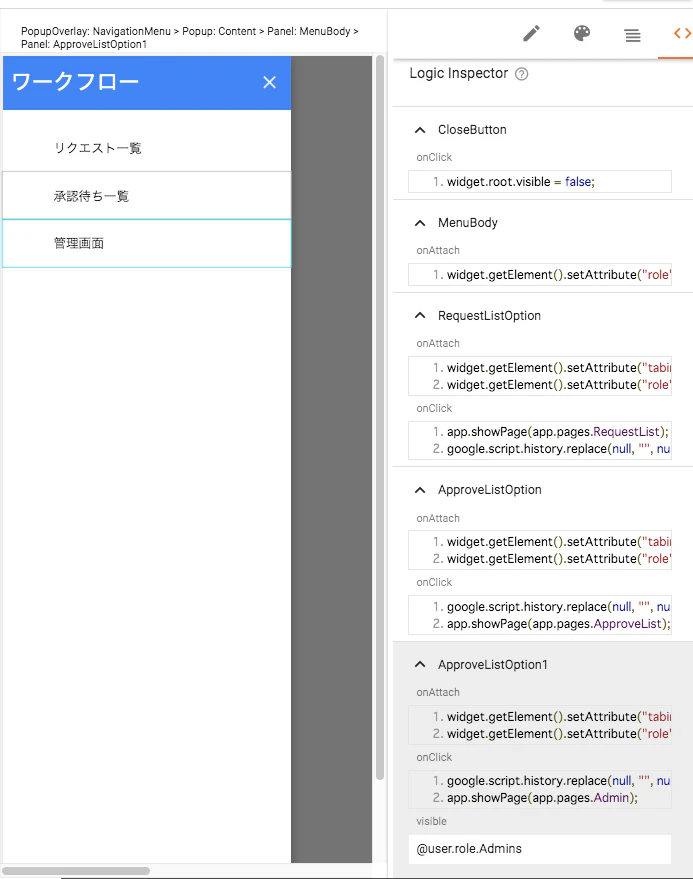Switch to the code brackets Logic tab
The image size is (693, 879).
tap(682, 34)
